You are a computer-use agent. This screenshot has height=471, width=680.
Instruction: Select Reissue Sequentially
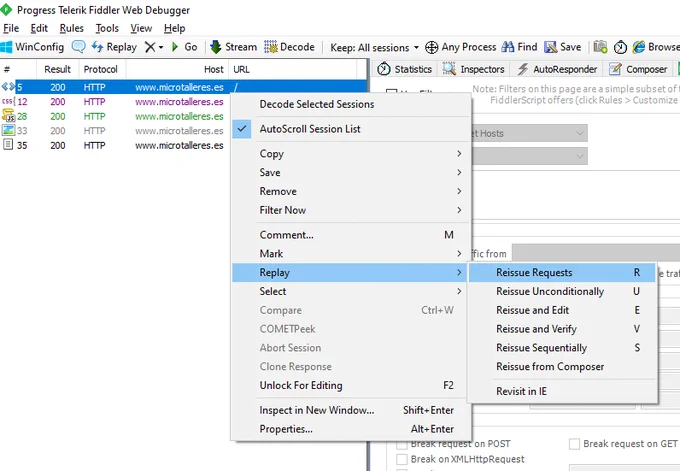pyautogui.click(x=562, y=348)
